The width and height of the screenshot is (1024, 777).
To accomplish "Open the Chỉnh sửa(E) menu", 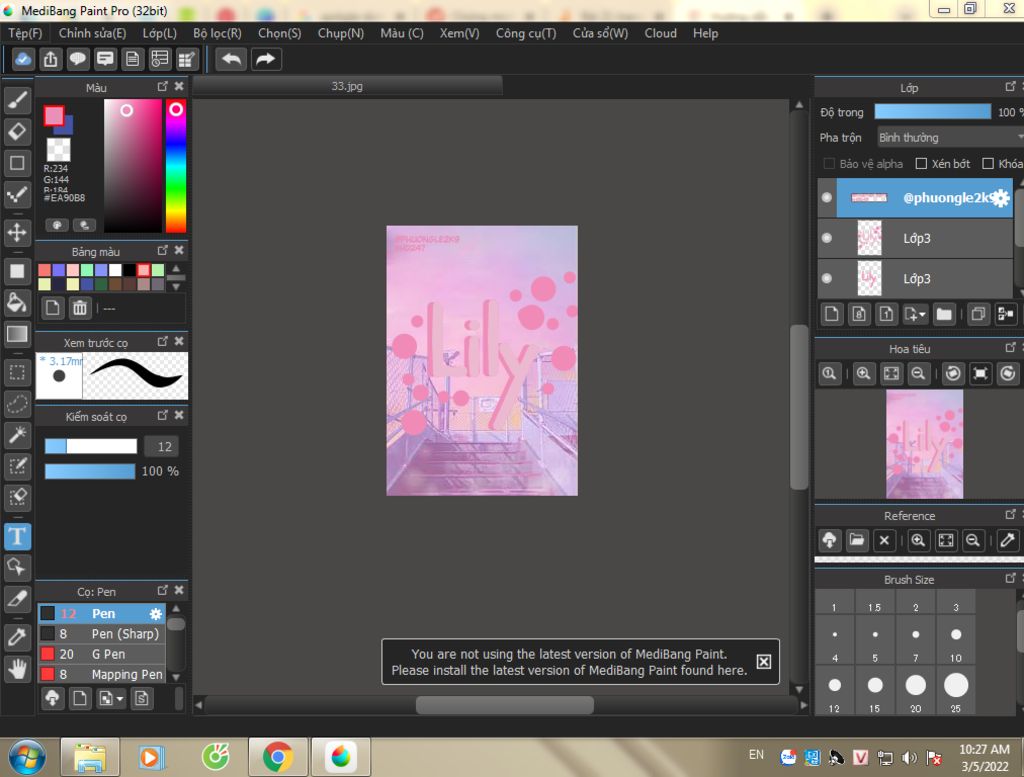I will coord(93,33).
